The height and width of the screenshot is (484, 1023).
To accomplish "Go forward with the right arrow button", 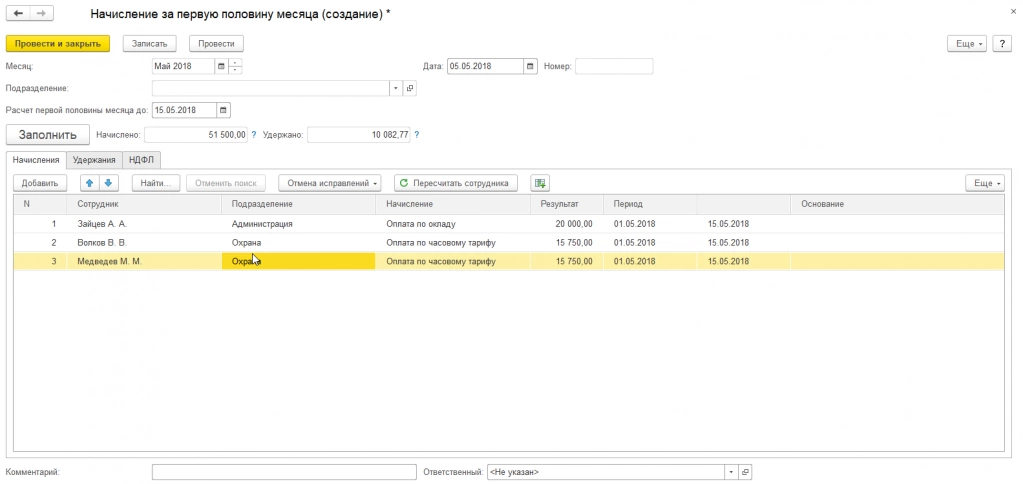I will 42,13.
